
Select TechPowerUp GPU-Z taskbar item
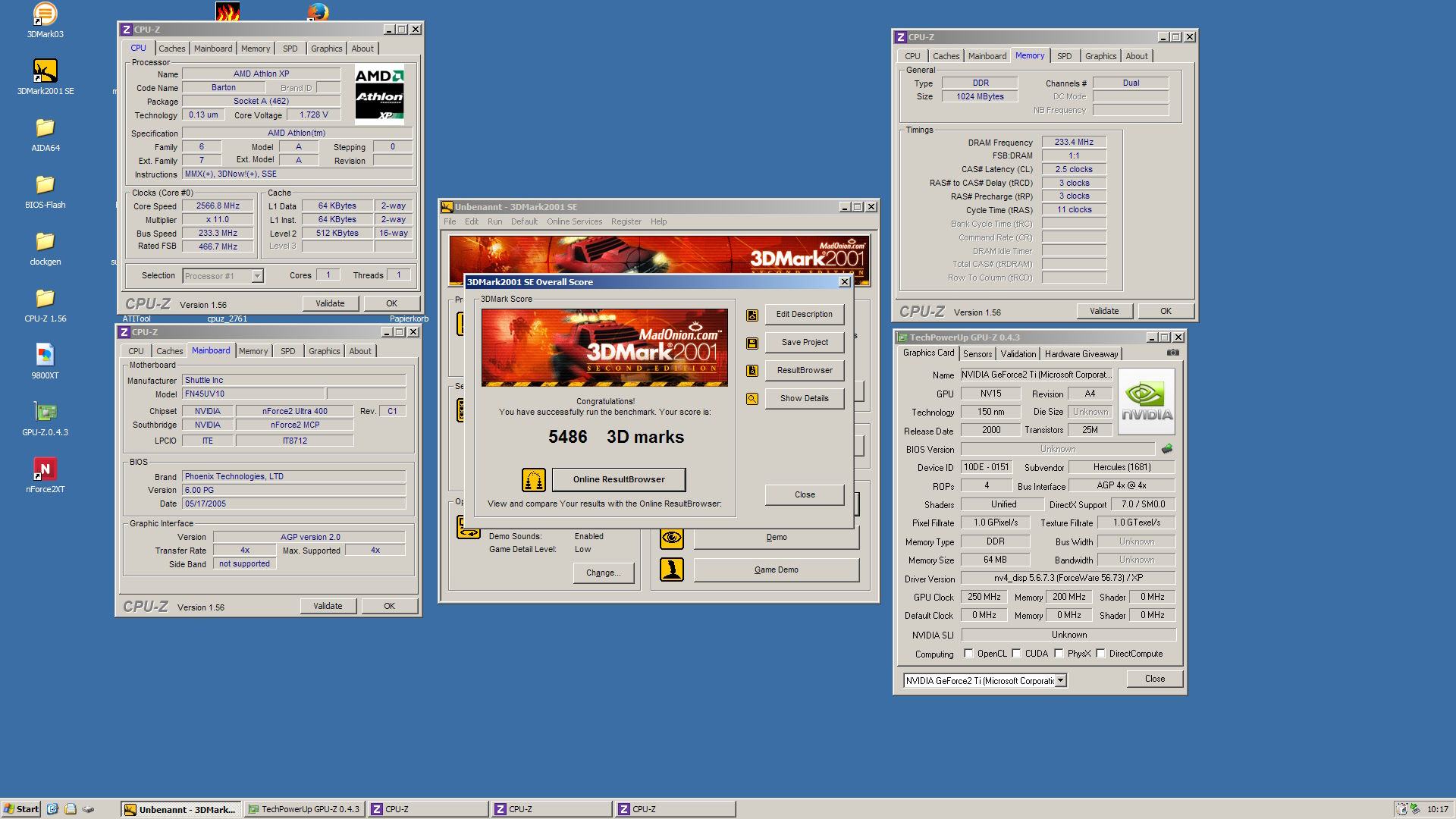[303, 809]
